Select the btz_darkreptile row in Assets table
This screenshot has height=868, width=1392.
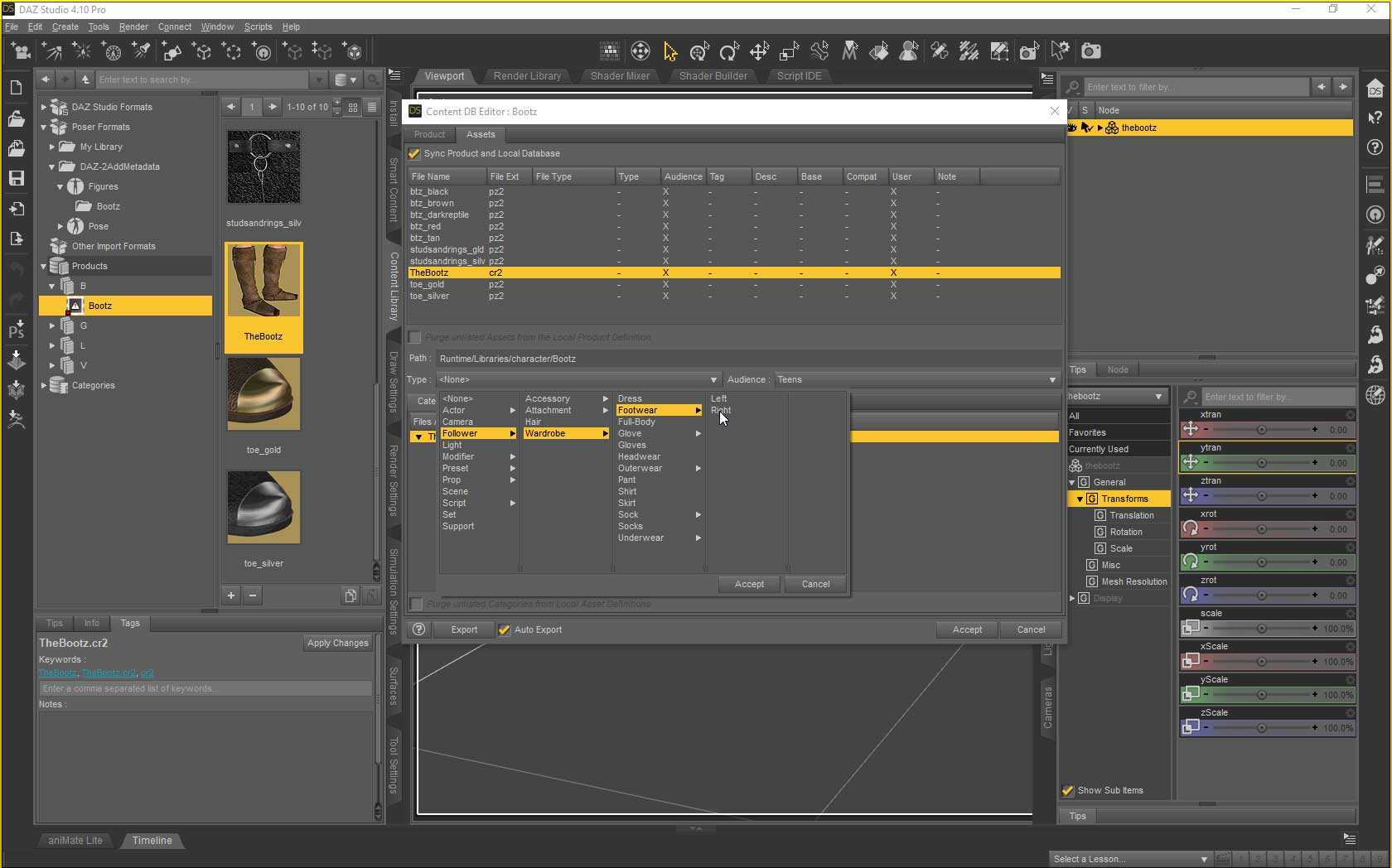(x=733, y=215)
